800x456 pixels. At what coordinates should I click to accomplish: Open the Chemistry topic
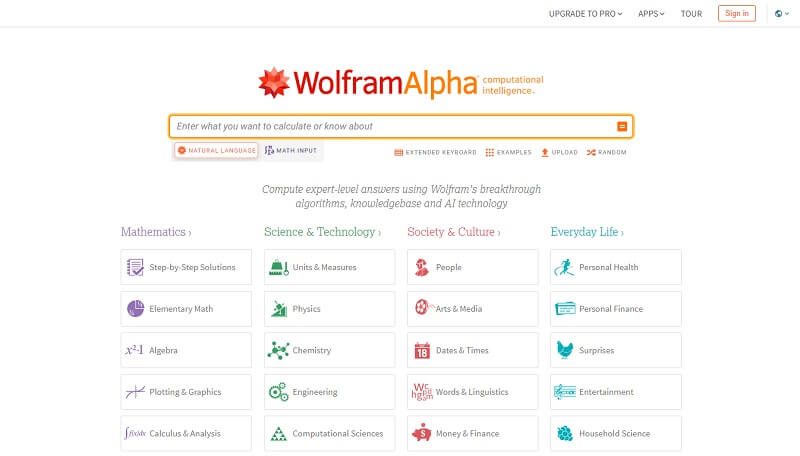click(330, 350)
